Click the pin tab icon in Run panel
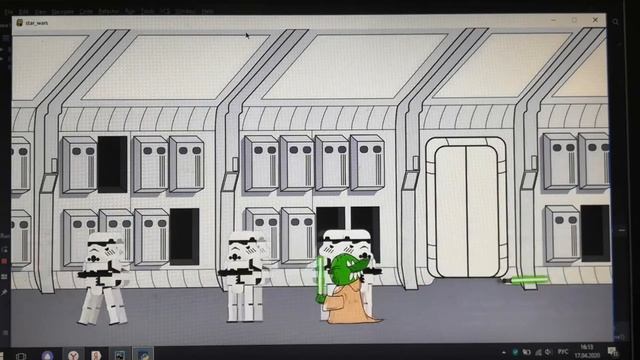This screenshot has height=360, width=640. [4, 292]
